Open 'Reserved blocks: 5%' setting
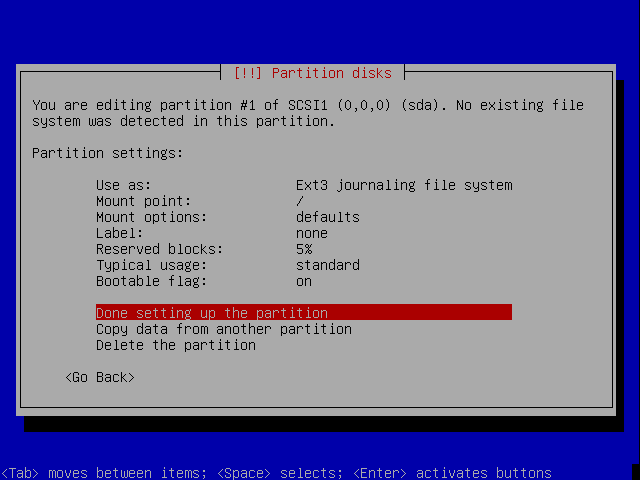This screenshot has height=480, width=640. tap(304, 249)
